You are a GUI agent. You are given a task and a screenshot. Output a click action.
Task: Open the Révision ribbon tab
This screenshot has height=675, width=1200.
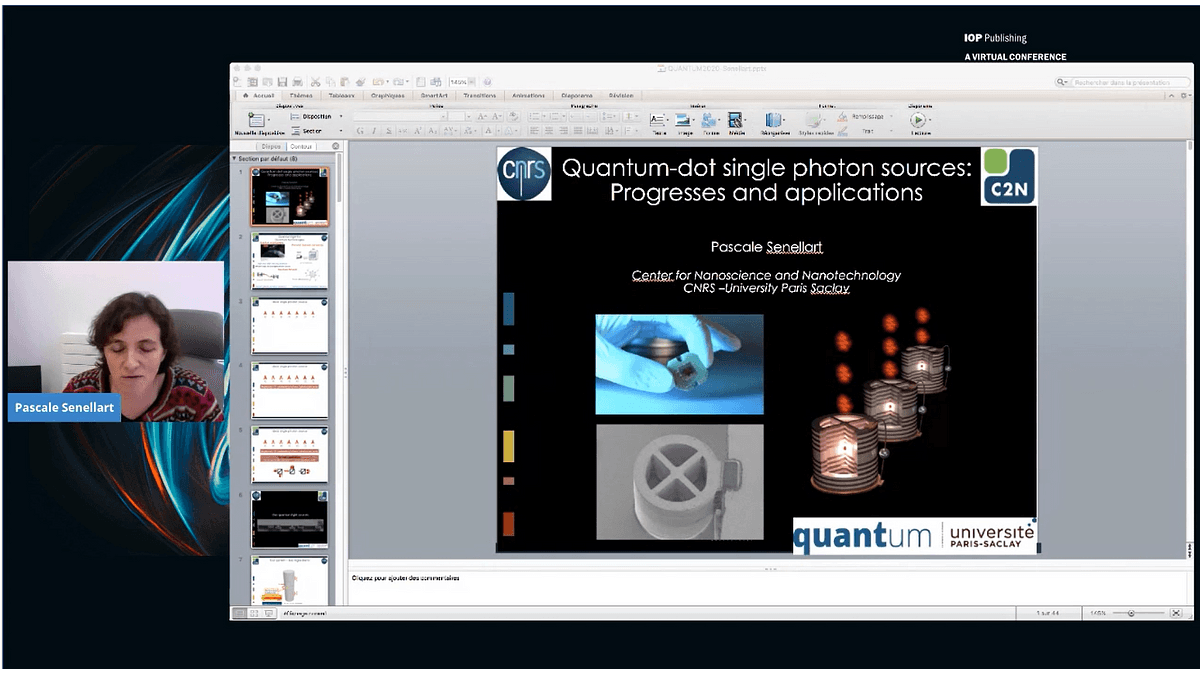click(x=621, y=96)
